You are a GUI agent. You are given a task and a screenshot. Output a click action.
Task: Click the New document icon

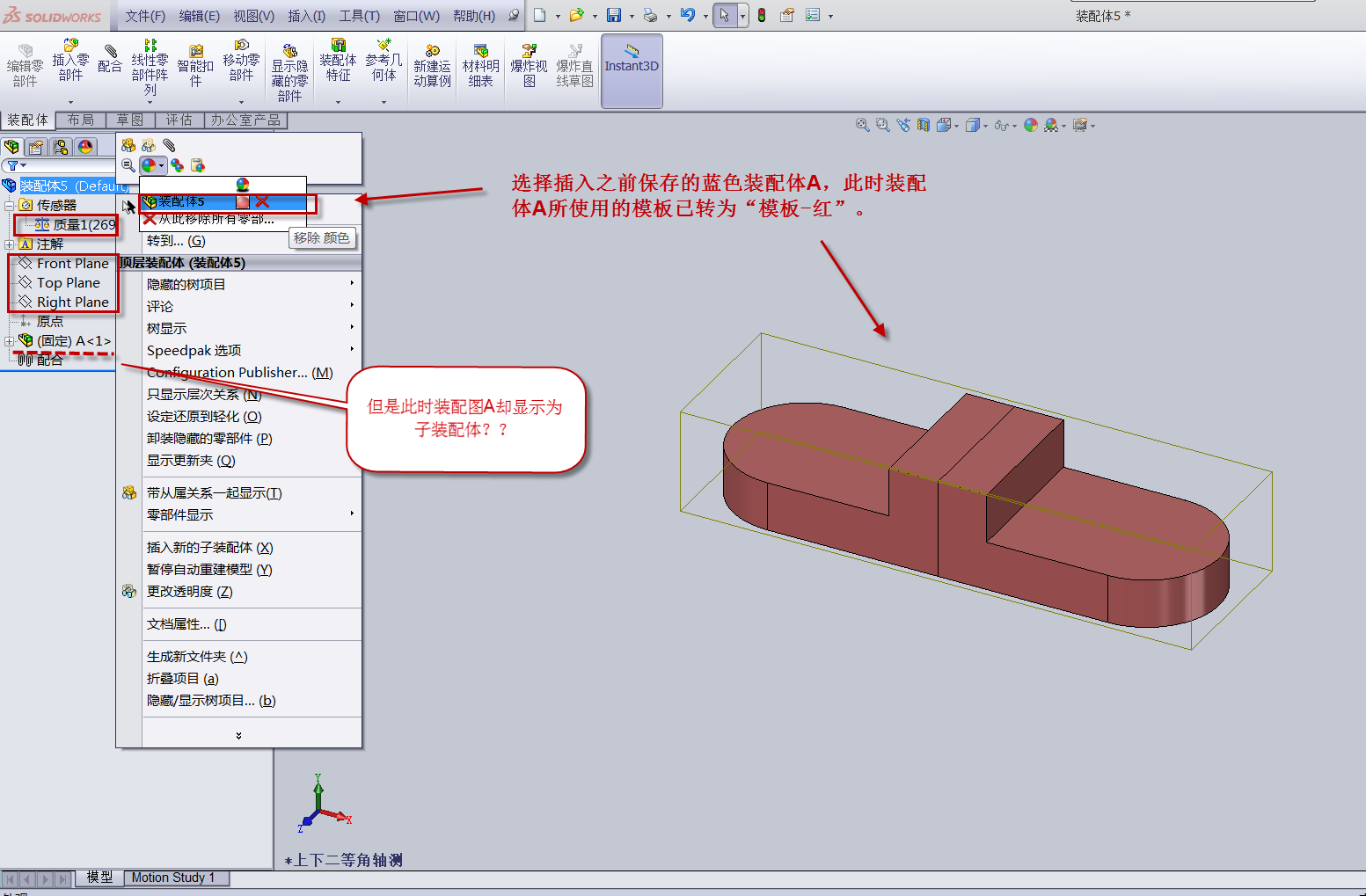click(x=539, y=15)
